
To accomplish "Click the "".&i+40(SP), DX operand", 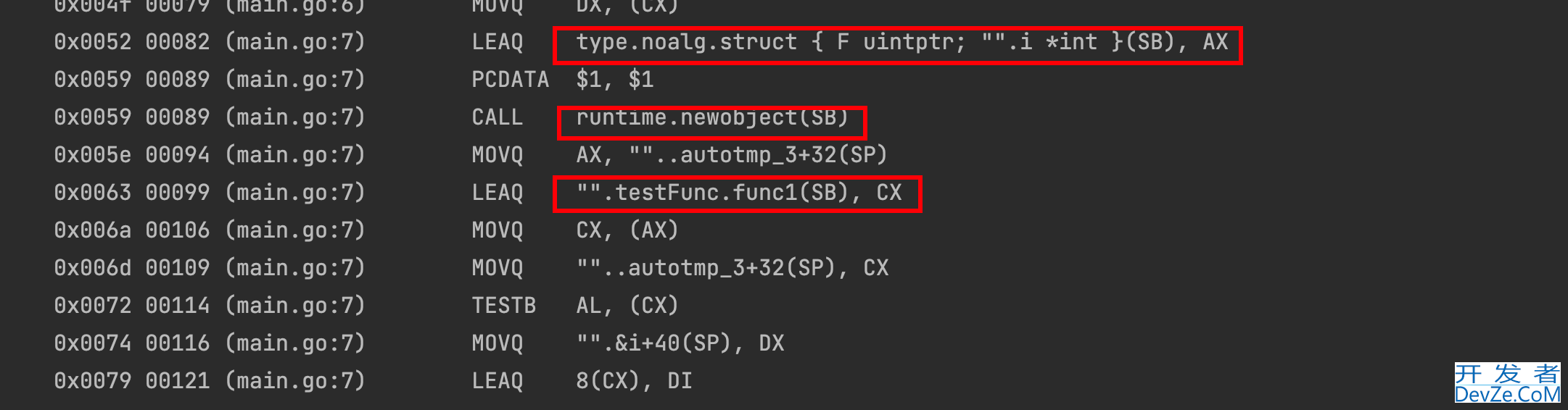I will (680, 343).
